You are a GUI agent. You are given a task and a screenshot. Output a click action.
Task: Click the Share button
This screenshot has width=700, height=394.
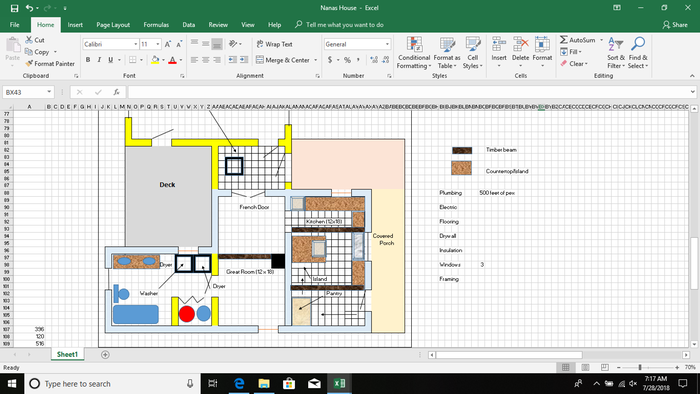(675, 25)
